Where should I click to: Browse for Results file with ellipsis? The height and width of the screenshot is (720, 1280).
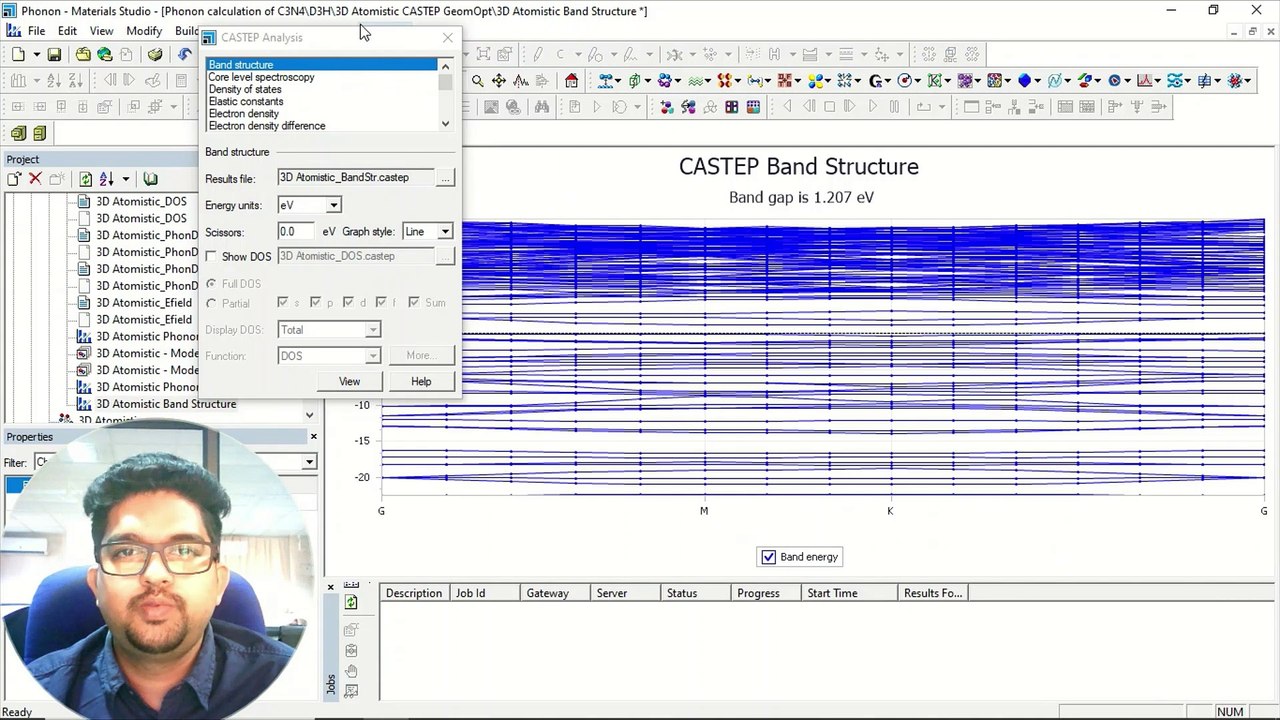click(445, 178)
